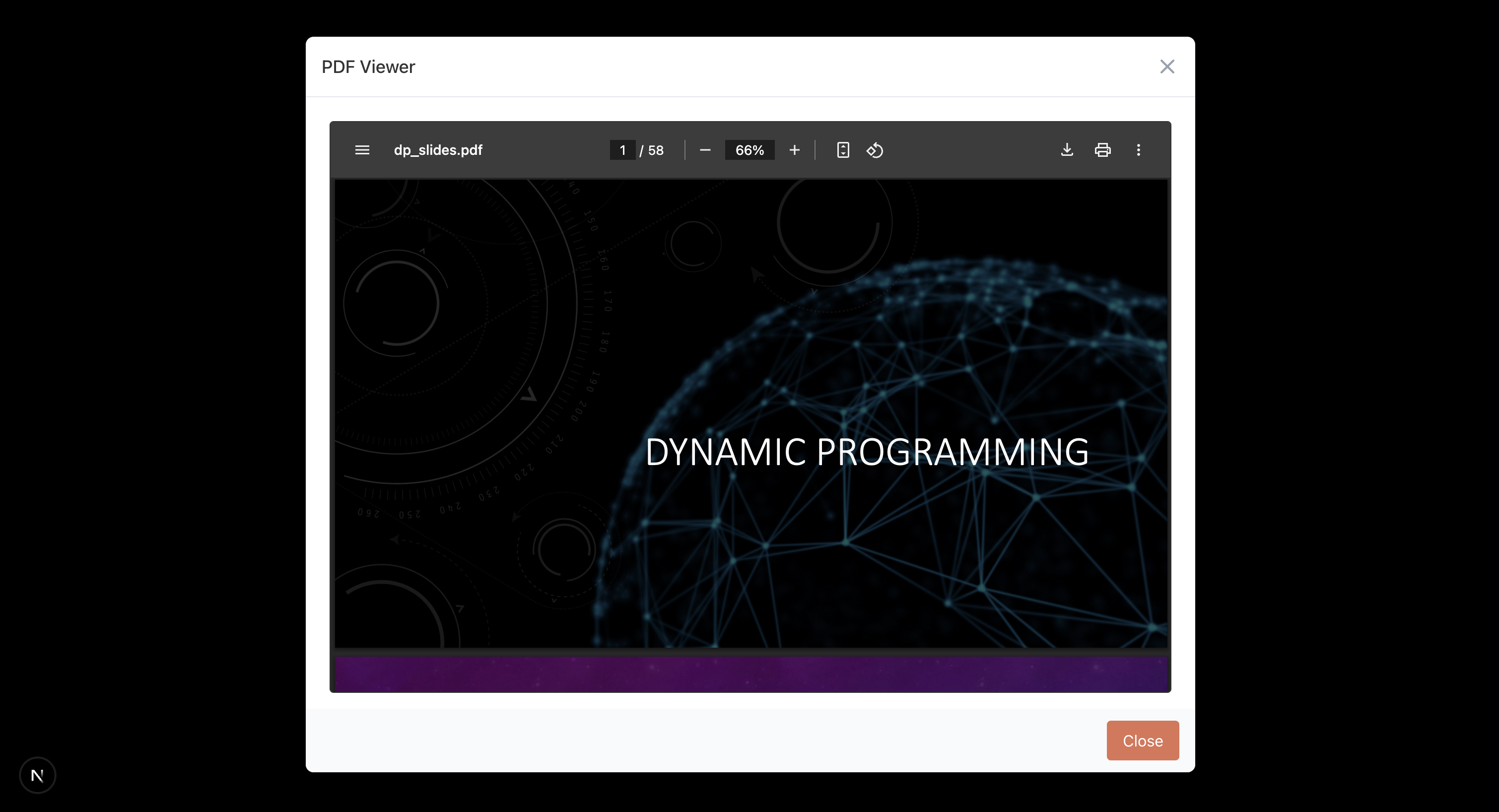
Task: Open the PDF more actions menu
Action: click(1138, 150)
